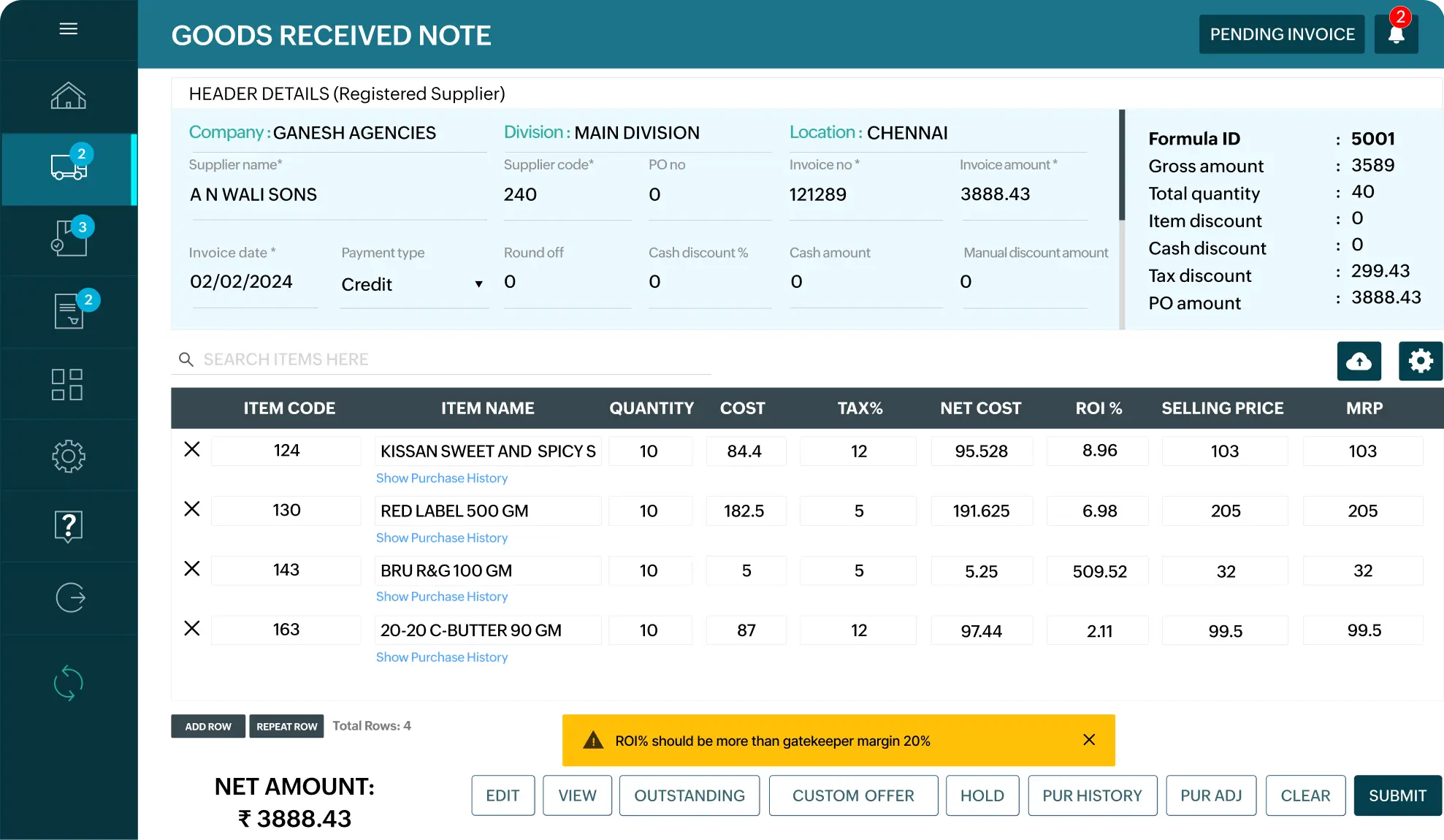Open column settings gear above the MRP column
This screenshot has width=1444, height=840.
tap(1420, 361)
